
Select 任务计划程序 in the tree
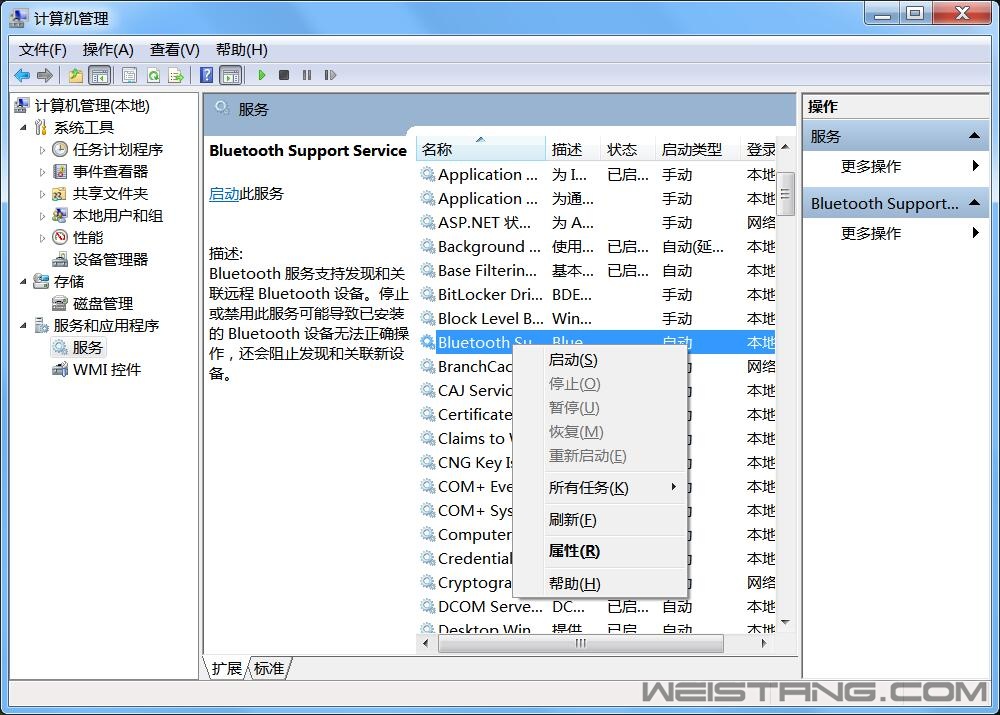coord(118,150)
